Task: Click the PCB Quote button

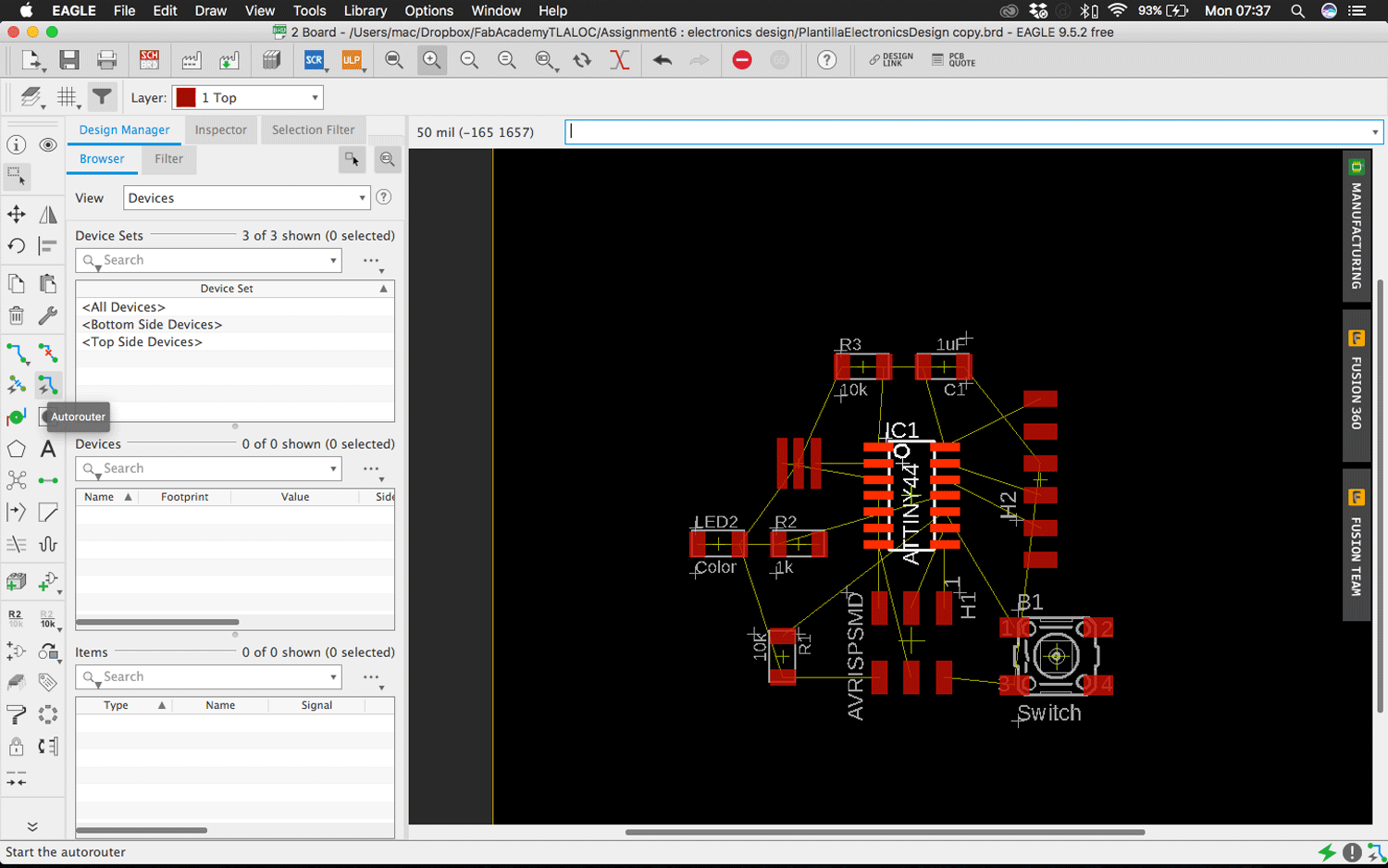Action: coord(954,60)
